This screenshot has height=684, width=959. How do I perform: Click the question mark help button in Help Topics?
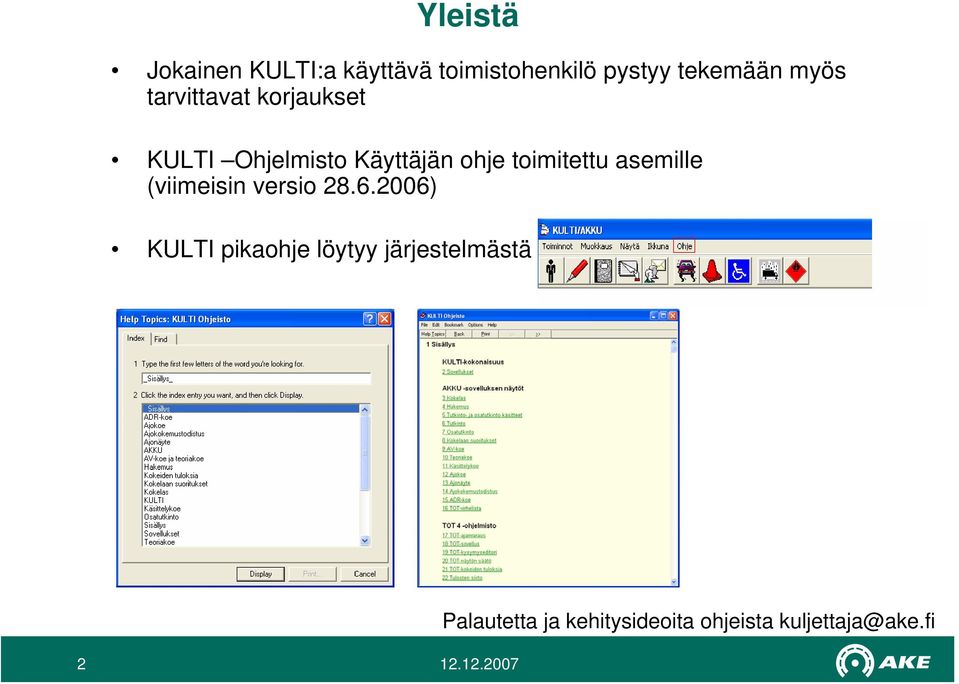(369, 319)
